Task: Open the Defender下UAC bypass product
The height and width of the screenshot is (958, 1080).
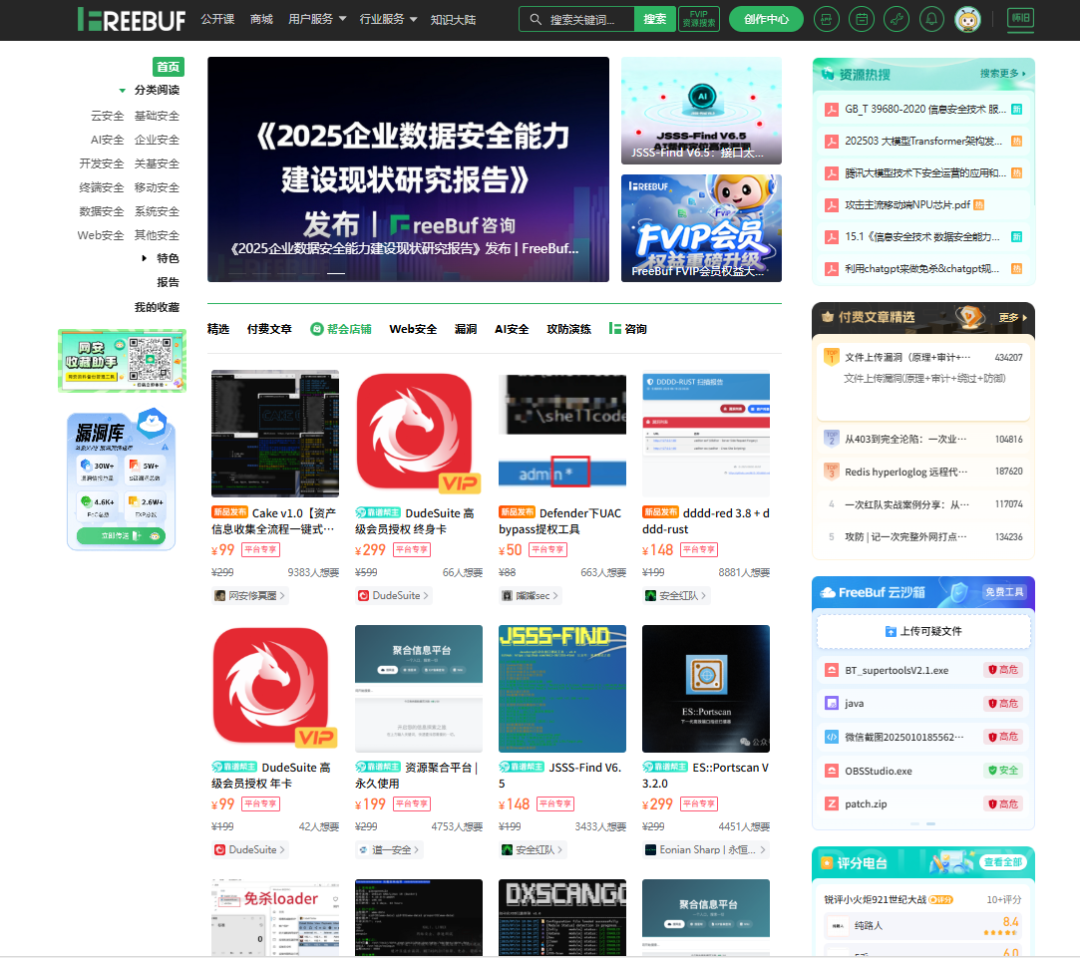Action: click(562, 433)
